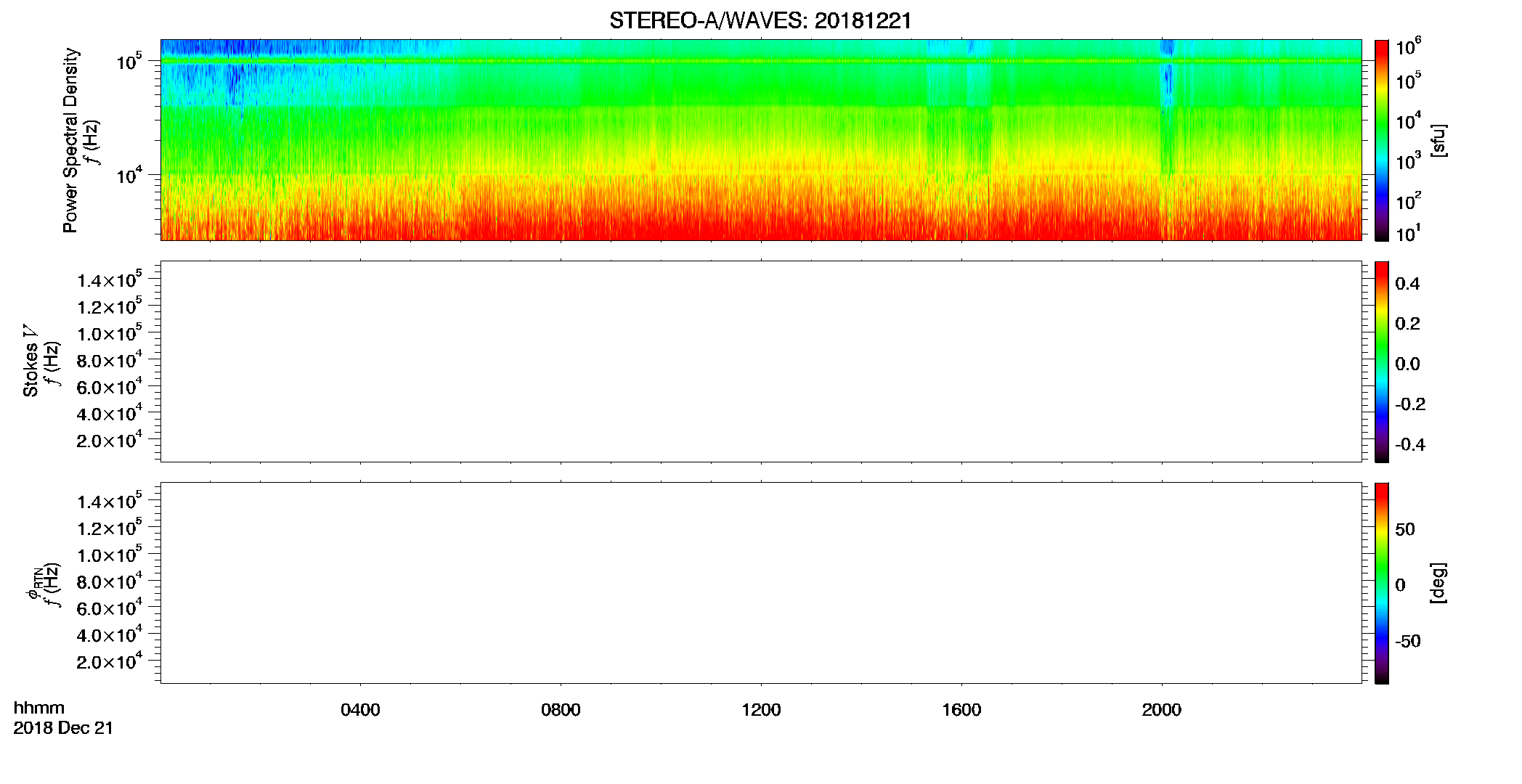
Task: Select the 0800 time tick label
Action: pyautogui.click(x=561, y=709)
